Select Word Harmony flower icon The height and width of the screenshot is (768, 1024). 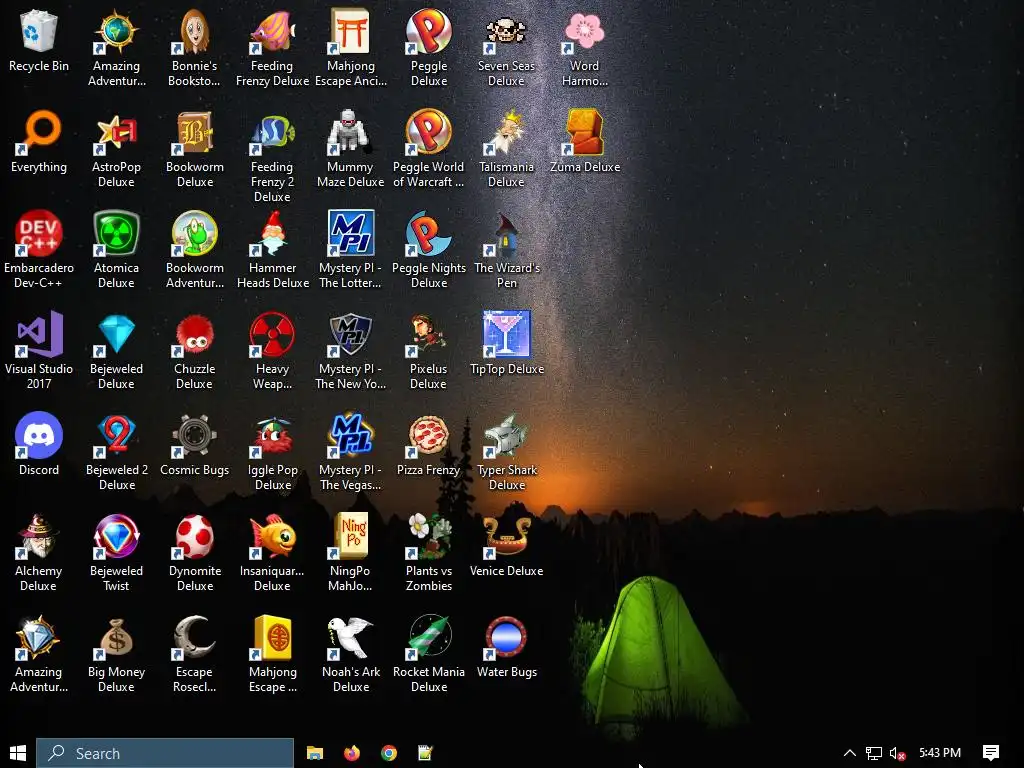click(584, 31)
